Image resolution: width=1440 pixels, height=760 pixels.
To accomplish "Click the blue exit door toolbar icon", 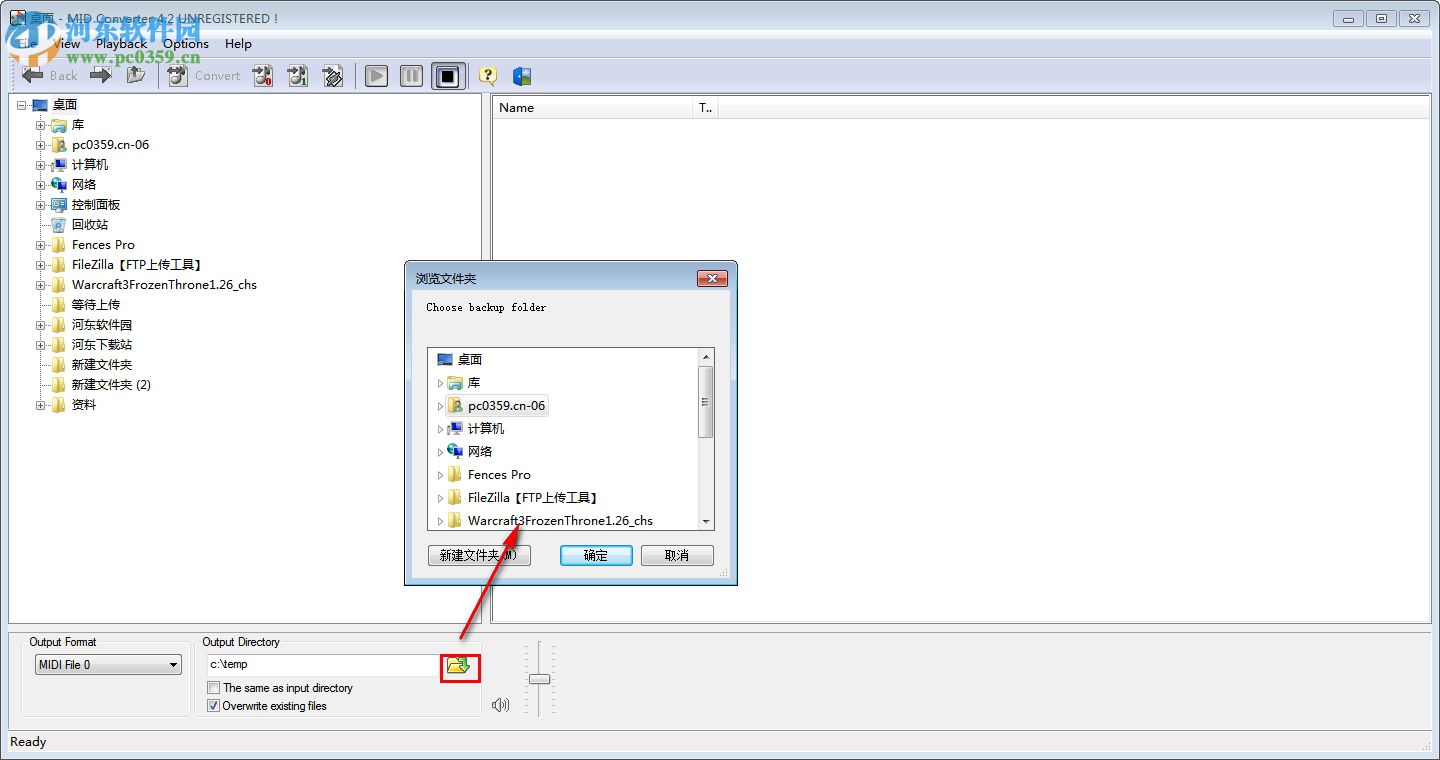I will point(521,76).
